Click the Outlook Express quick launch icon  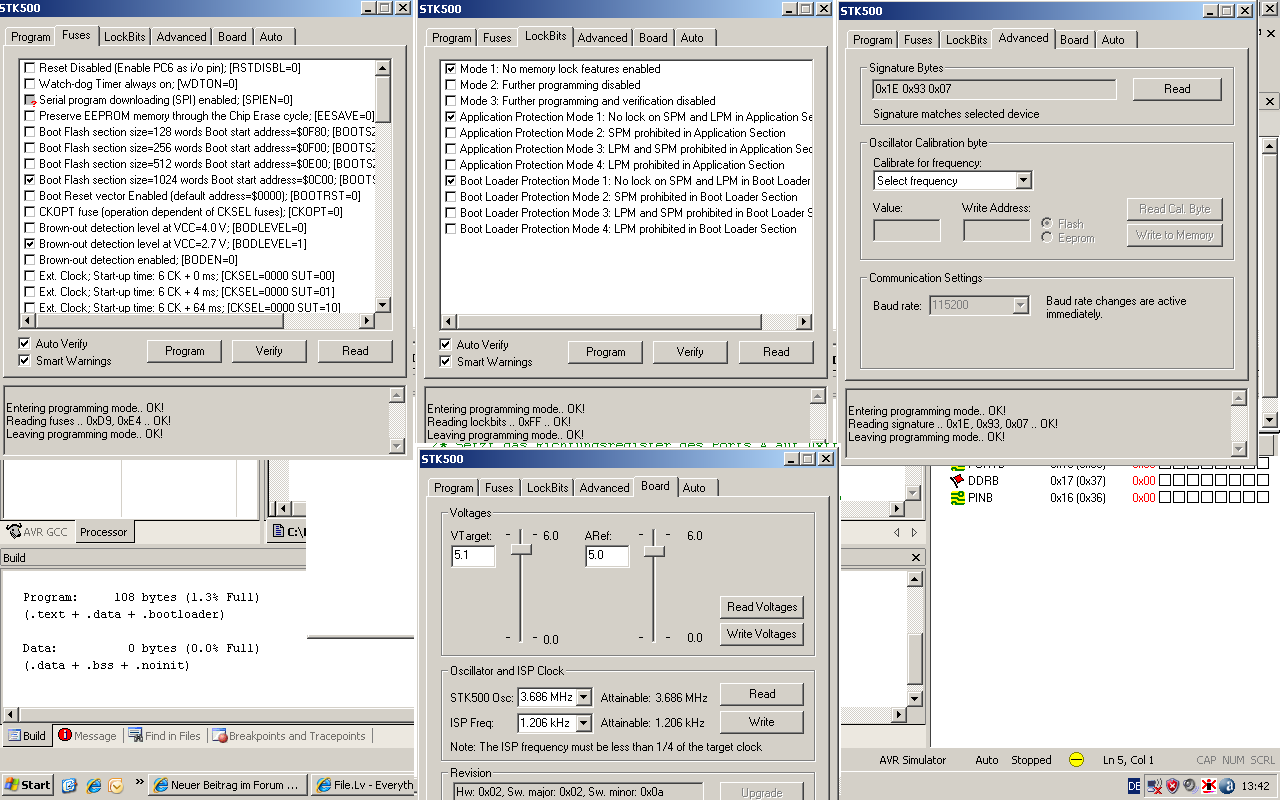pos(116,785)
